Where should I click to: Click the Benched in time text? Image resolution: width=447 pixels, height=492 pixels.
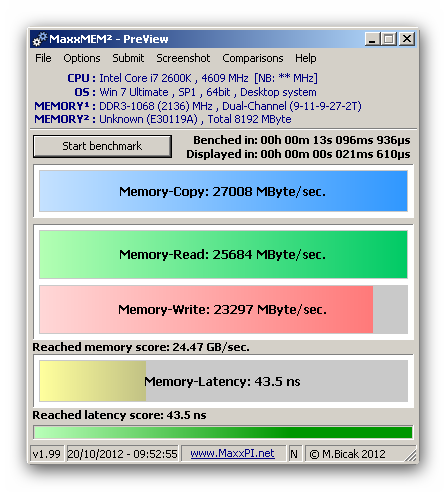302,140
